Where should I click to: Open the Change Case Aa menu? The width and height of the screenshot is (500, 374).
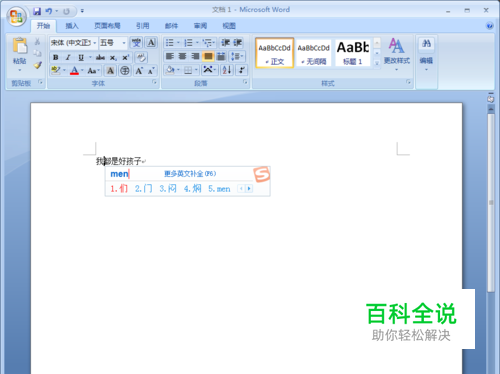(x=93, y=70)
